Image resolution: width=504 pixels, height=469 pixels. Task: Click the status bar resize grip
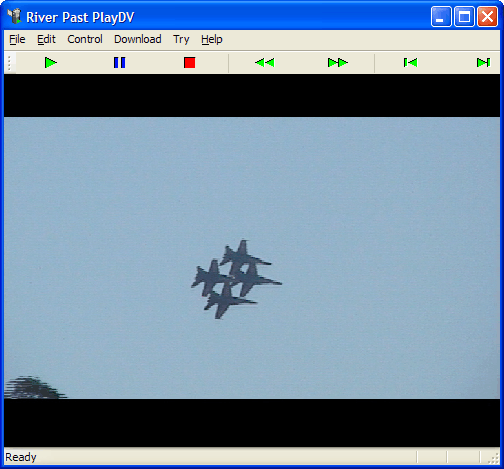pos(493,458)
